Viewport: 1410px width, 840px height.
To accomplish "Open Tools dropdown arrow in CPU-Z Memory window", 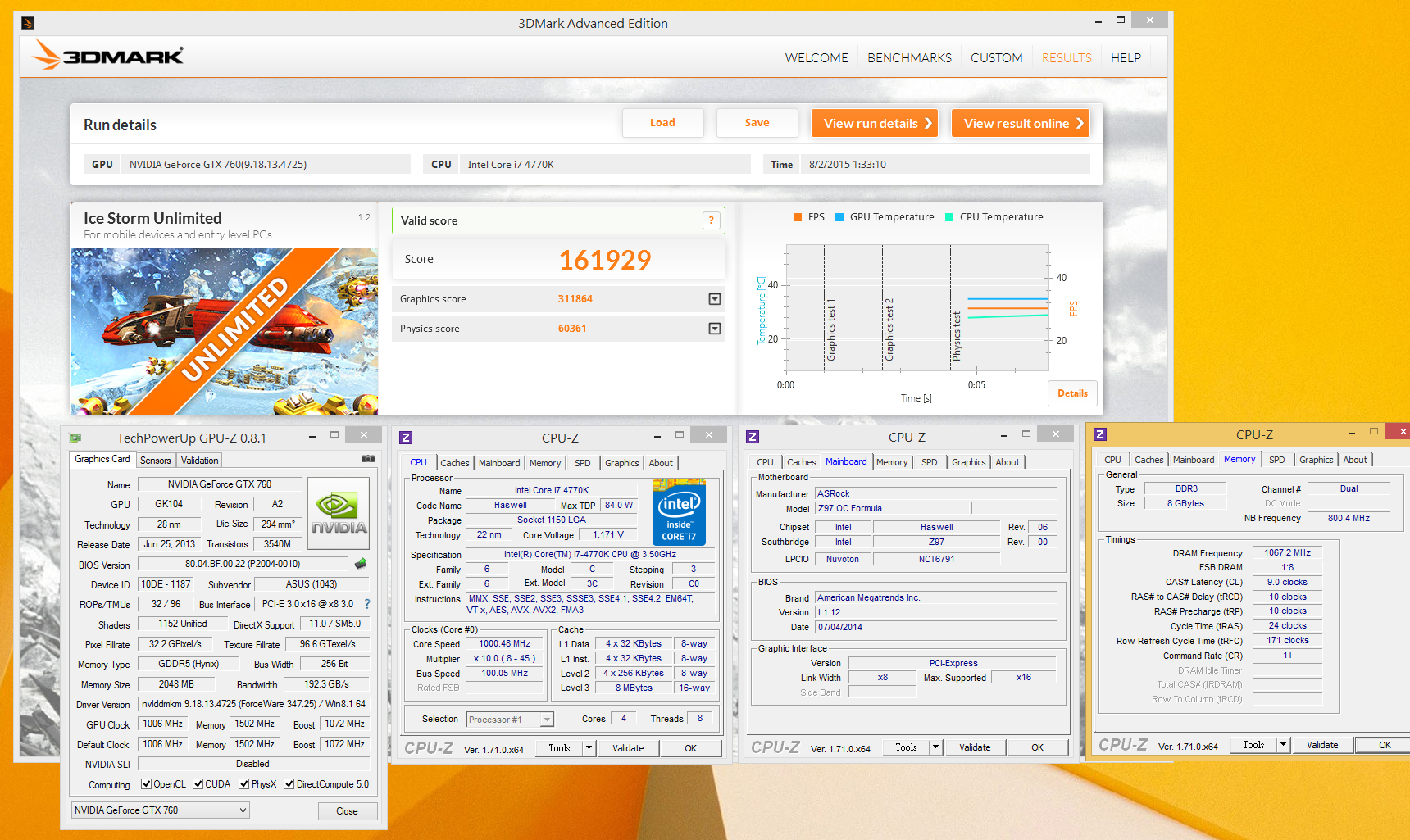I will [x=1284, y=745].
